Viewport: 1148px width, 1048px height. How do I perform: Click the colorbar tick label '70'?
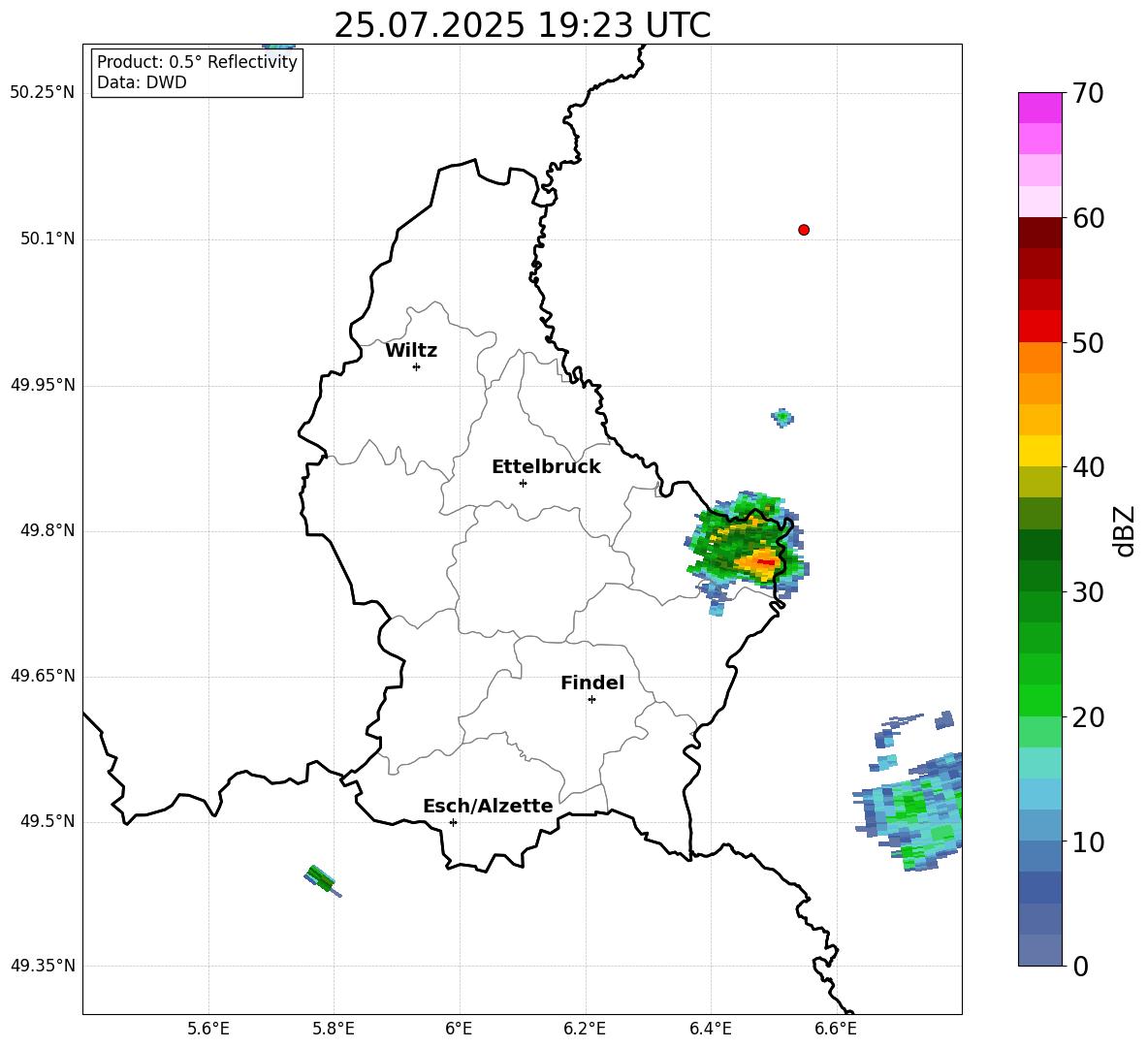(x=1088, y=93)
